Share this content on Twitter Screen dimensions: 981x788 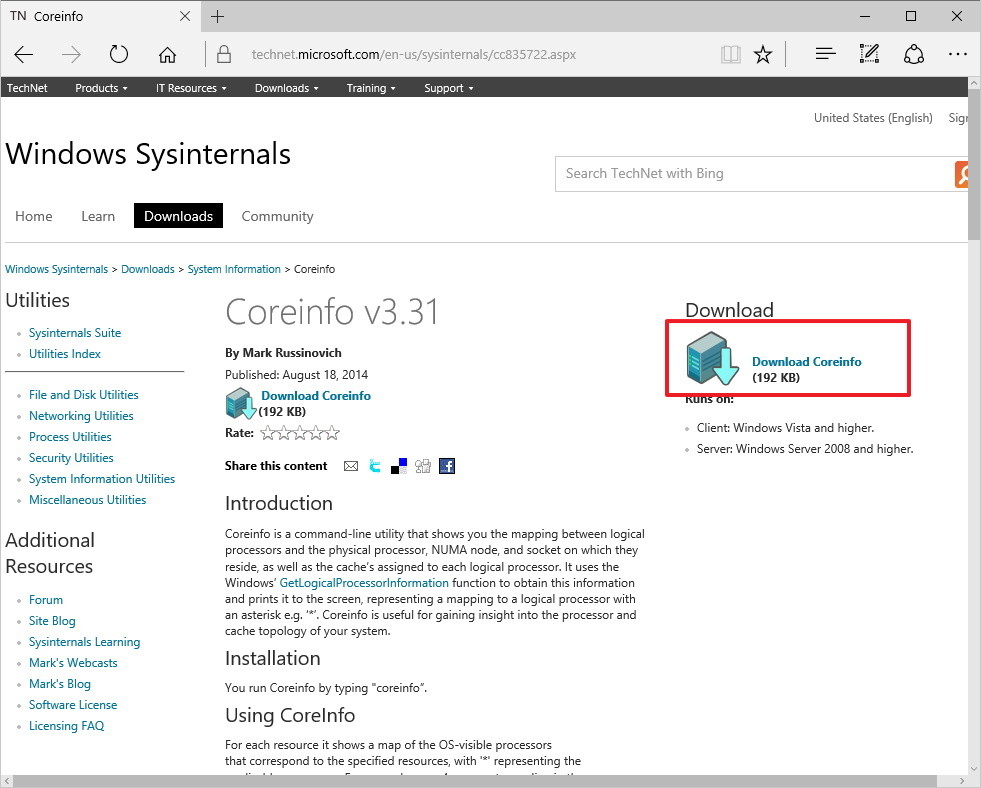pos(374,465)
